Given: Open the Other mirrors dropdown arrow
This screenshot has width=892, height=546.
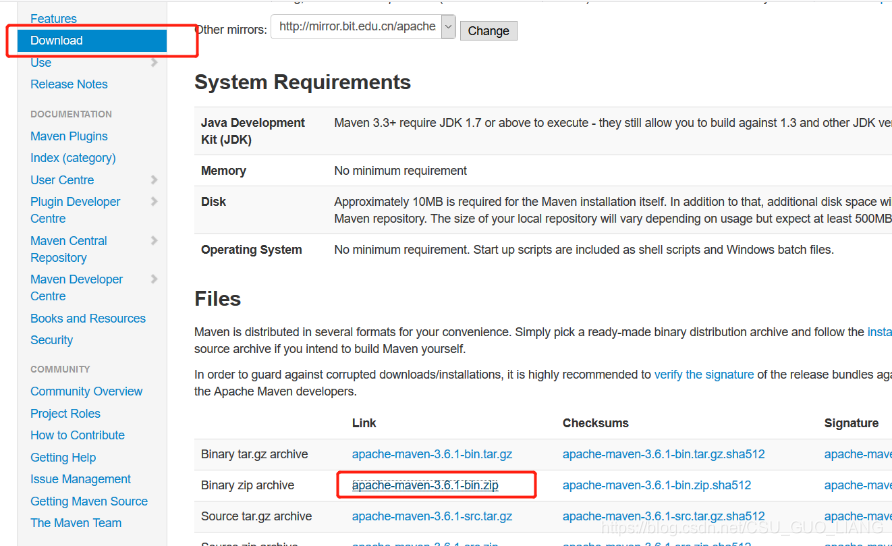Looking at the screenshot, I should point(448,27).
